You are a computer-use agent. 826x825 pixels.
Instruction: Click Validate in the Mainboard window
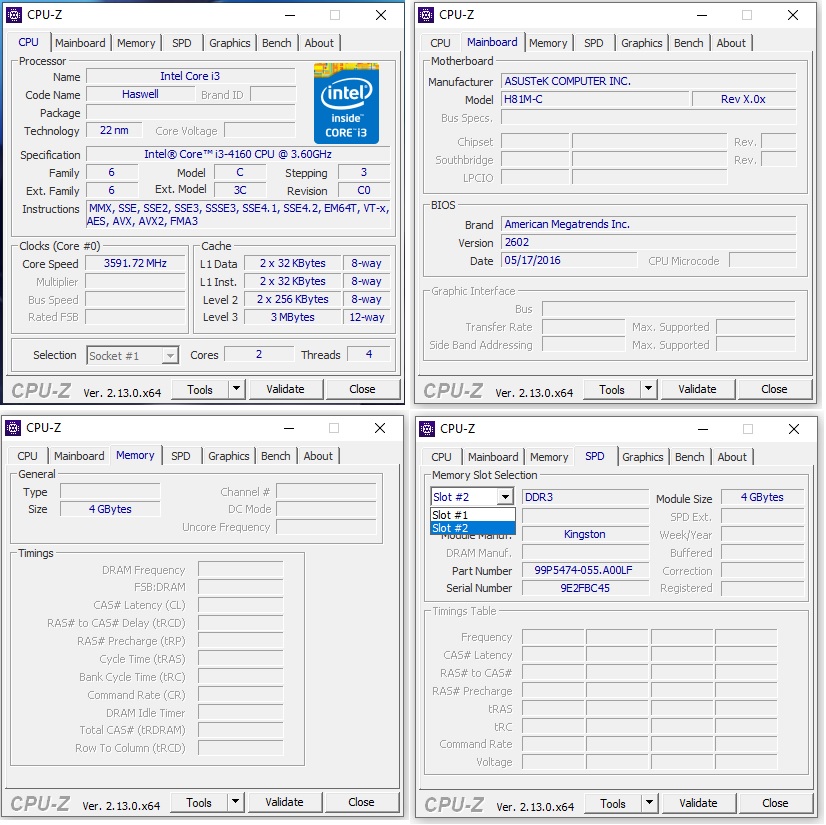[697, 389]
